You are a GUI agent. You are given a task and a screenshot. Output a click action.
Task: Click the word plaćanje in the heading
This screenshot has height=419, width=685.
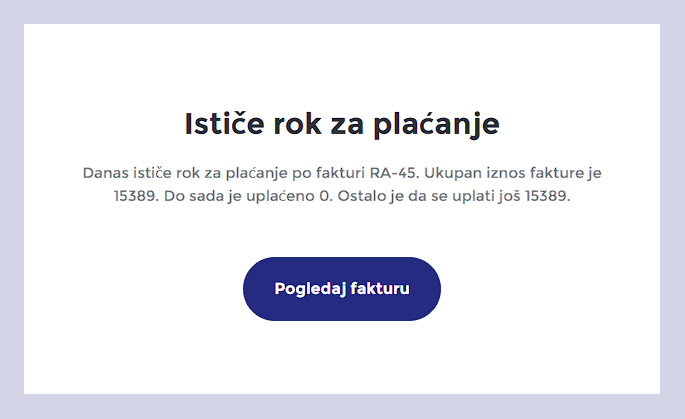pyautogui.click(x=436, y=125)
